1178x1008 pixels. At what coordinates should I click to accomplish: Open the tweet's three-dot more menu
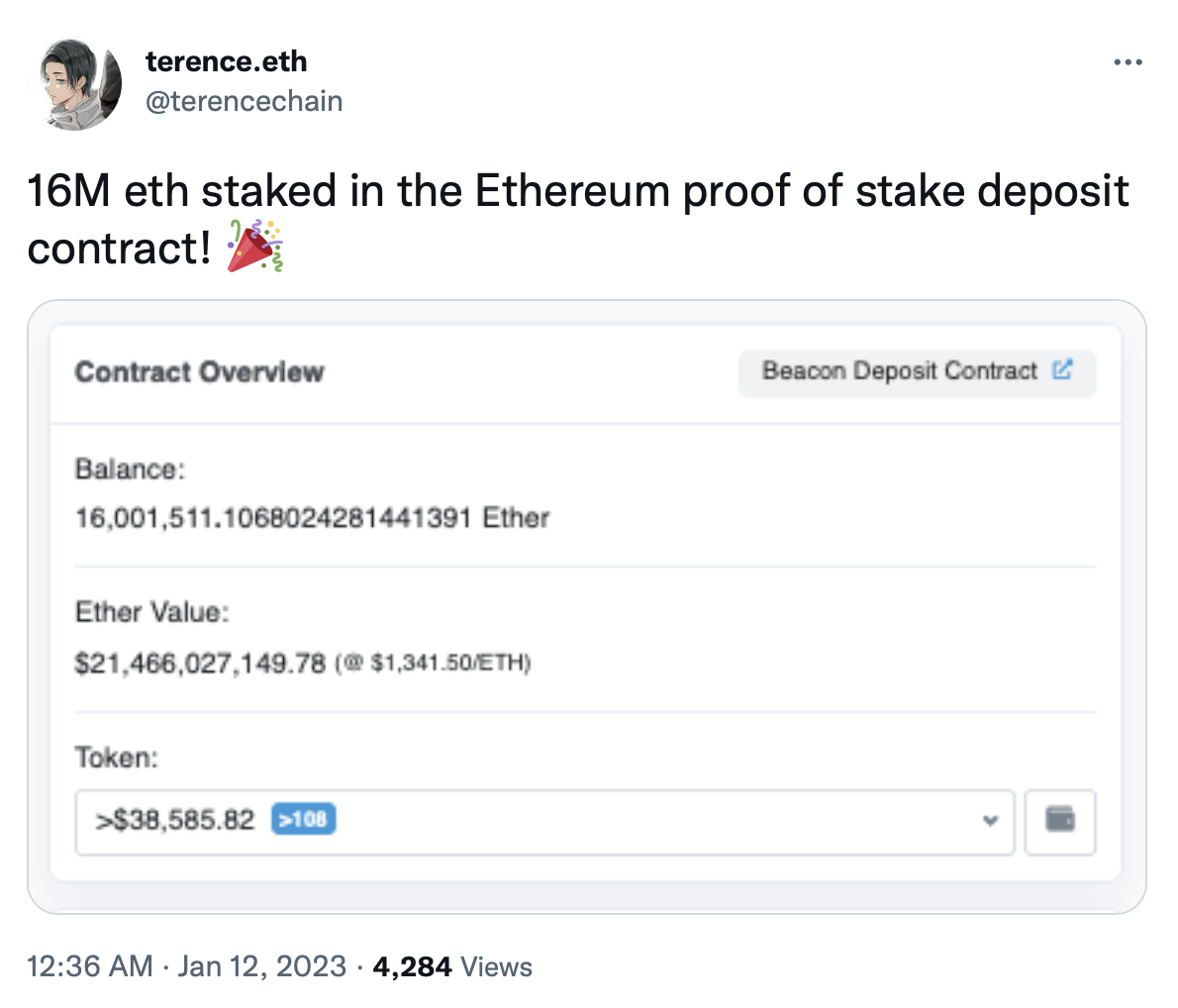click(x=1128, y=62)
